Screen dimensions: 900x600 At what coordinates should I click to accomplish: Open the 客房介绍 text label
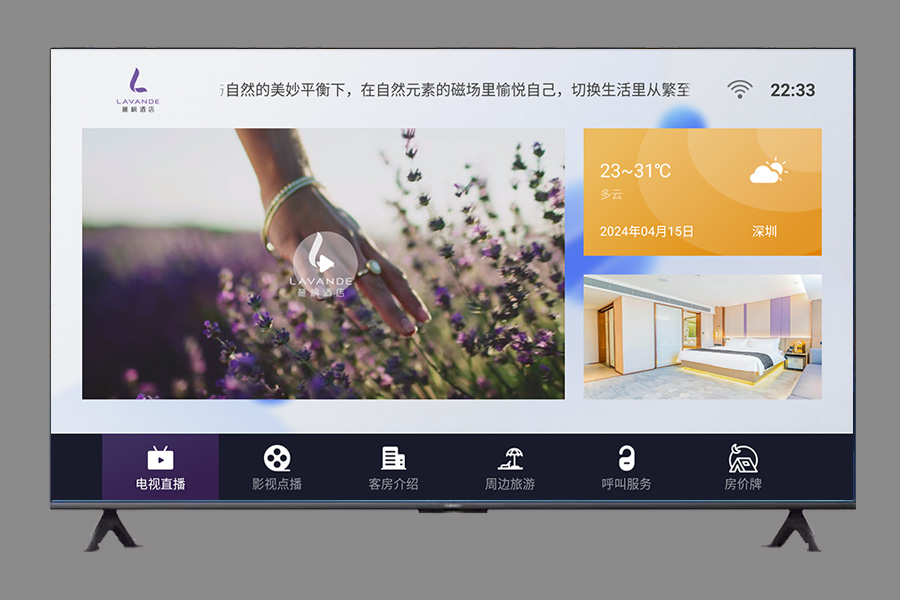pyautogui.click(x=393, y=484)
